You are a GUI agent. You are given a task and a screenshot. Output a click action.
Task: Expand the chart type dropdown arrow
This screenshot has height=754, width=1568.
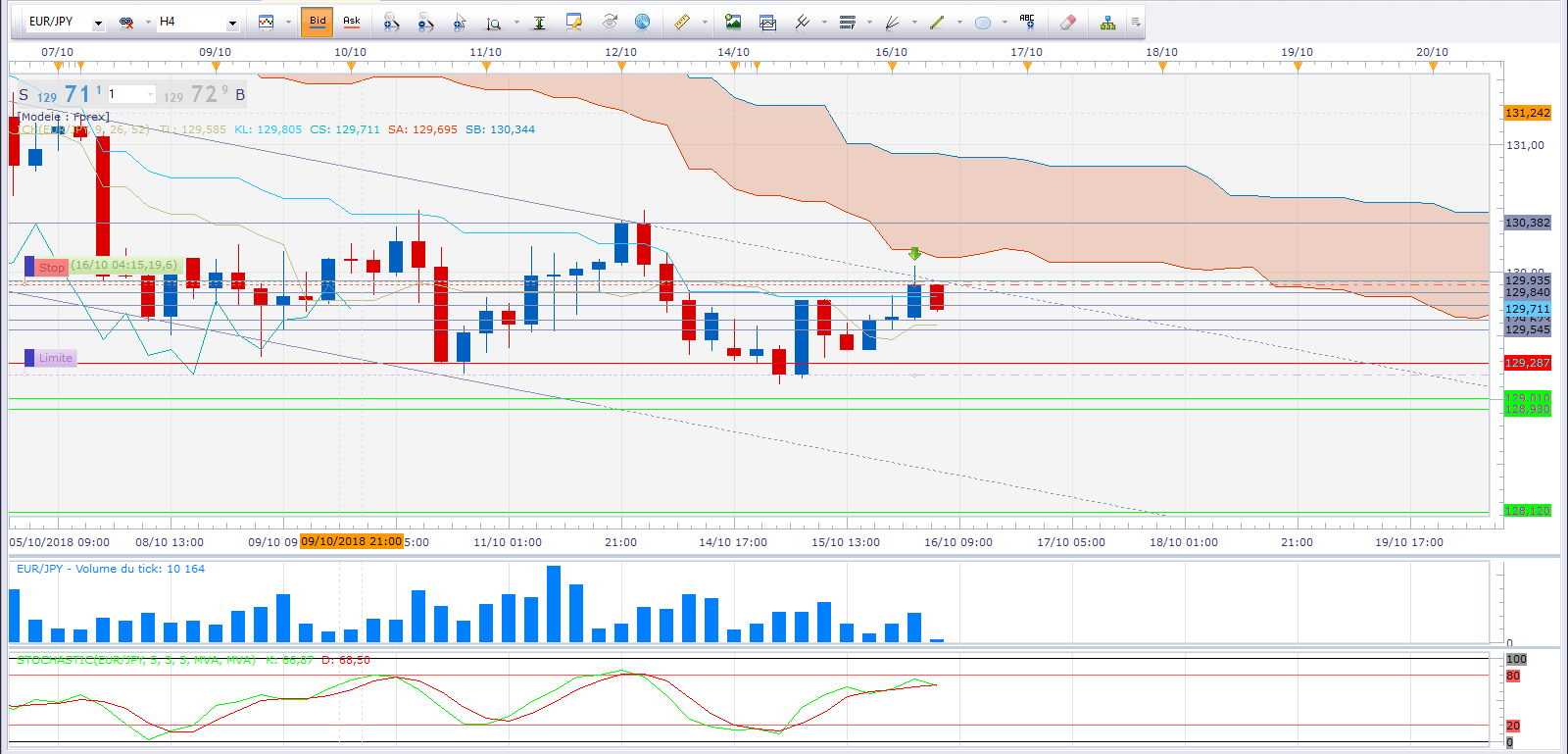288,22
